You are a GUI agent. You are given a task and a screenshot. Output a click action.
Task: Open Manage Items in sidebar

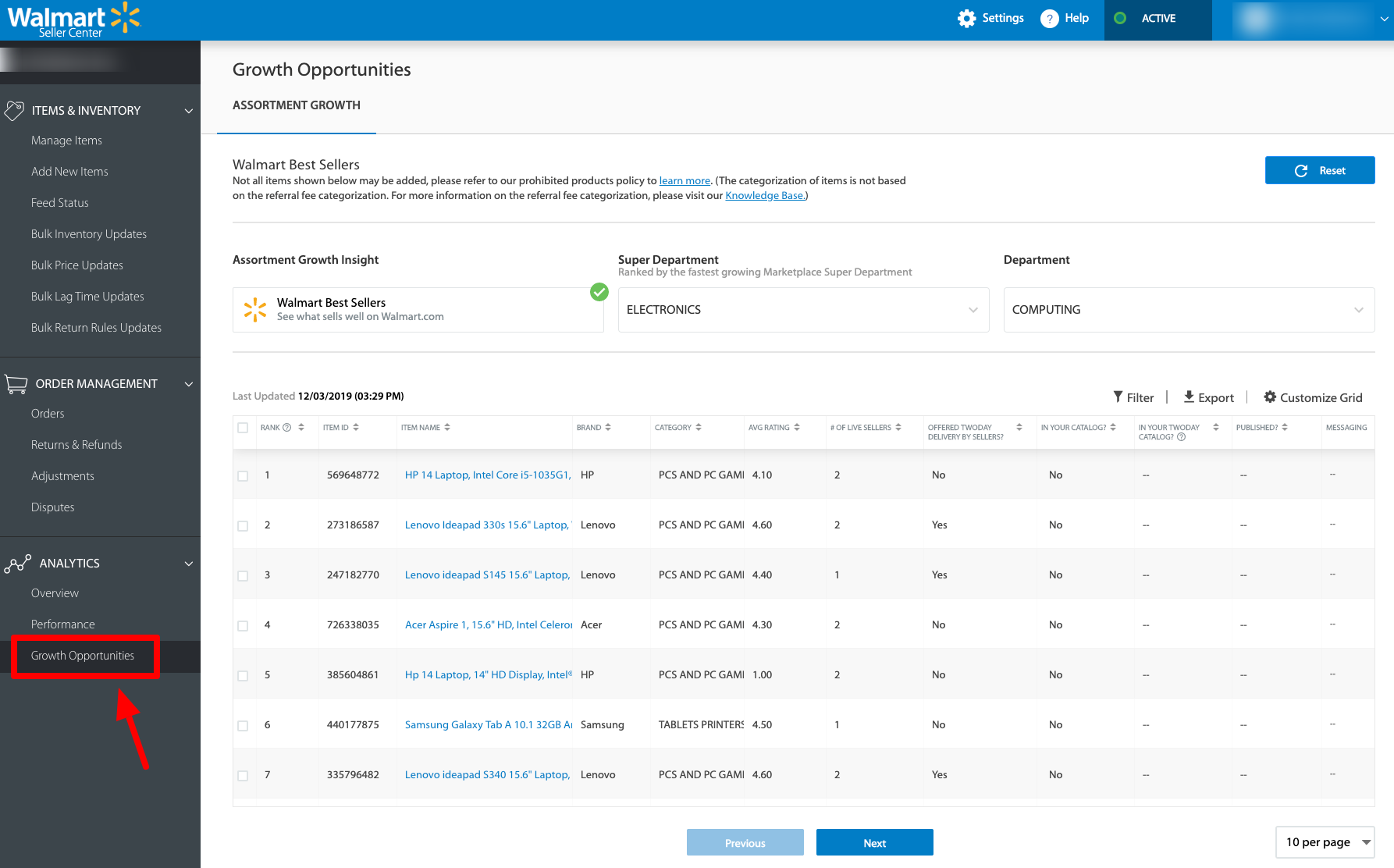66,141
